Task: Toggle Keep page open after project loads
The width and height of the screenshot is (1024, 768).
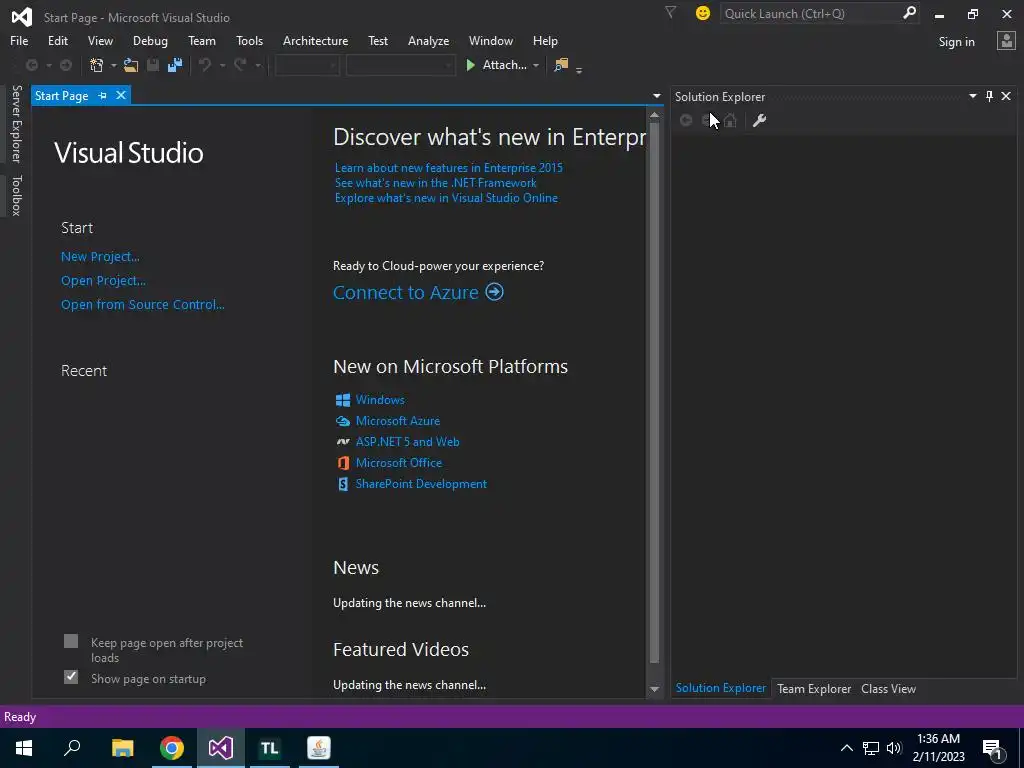Action: coord(71,641)
